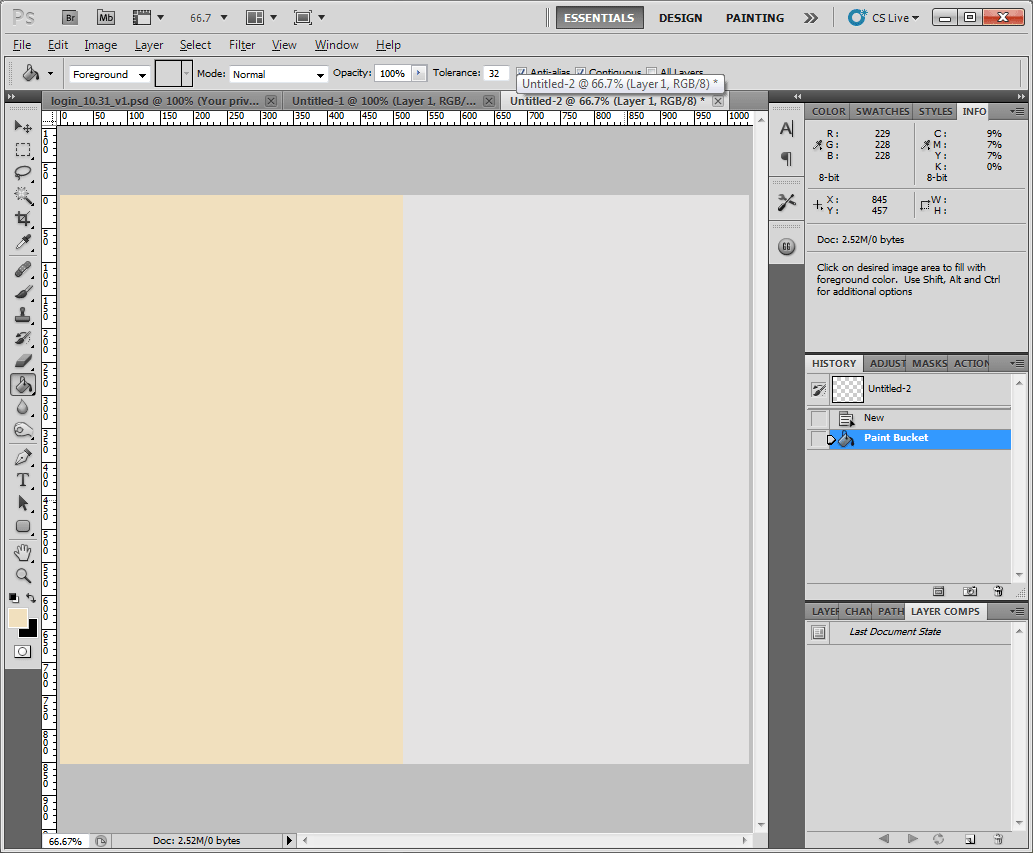The width and height of the screenshot is (1033, 853).
Task: Select the Paint Bucket tool in toolbox
Action: 23,385
